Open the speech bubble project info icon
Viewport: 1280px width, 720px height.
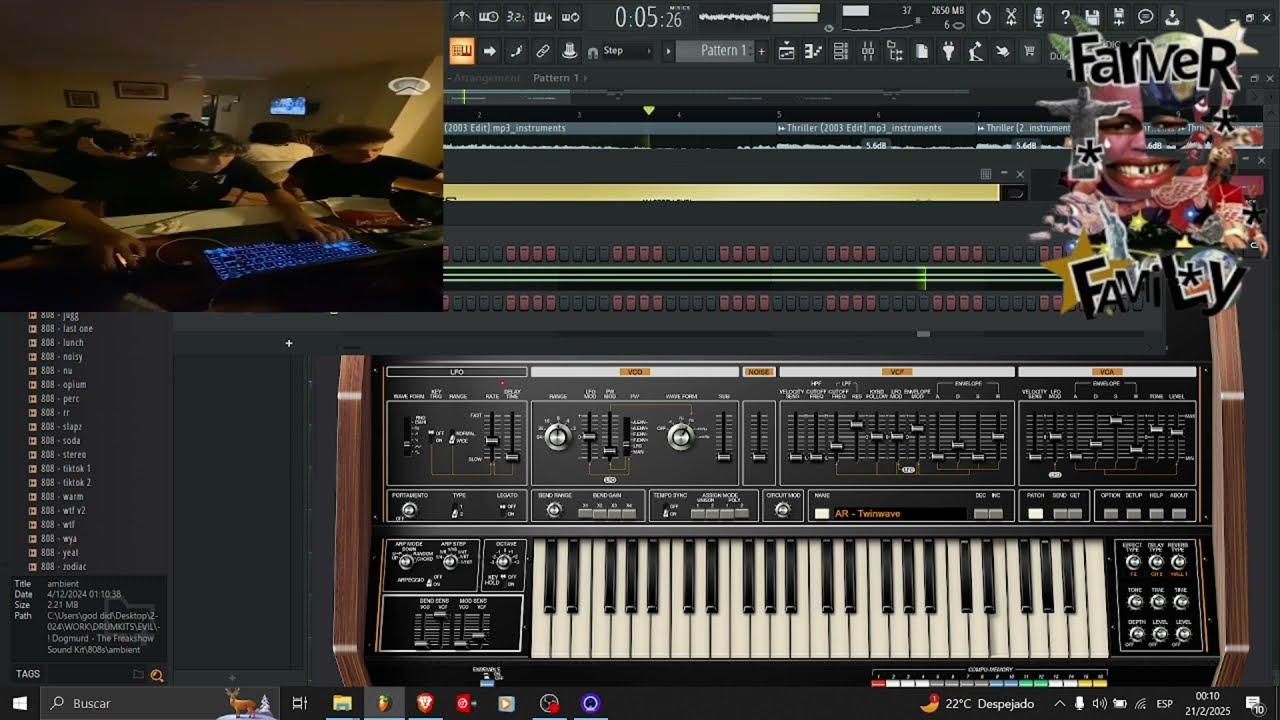[1146, 17]
